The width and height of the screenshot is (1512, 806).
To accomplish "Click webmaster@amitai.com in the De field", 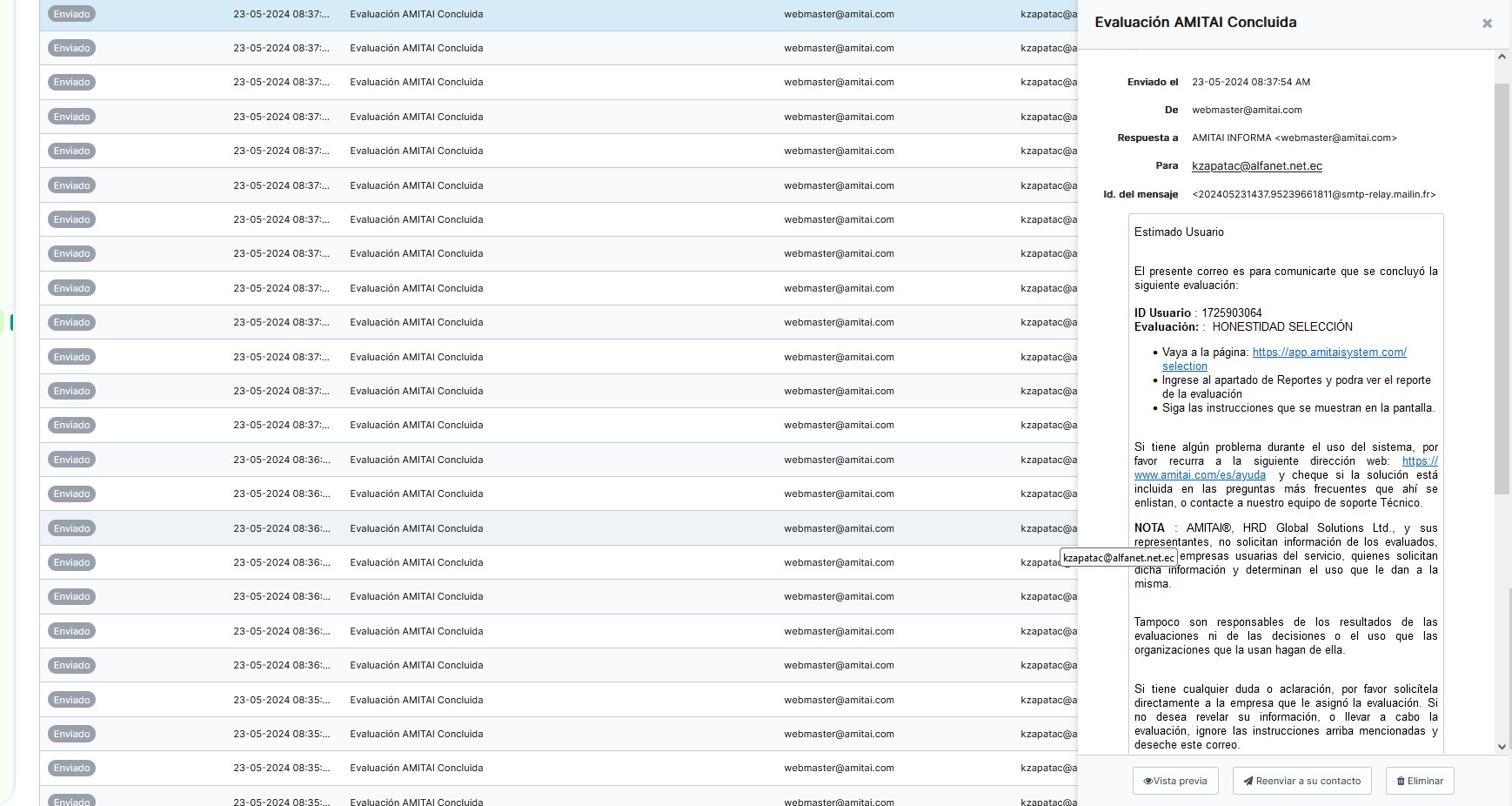I will pyautogui.click(x=1246, y=111).
